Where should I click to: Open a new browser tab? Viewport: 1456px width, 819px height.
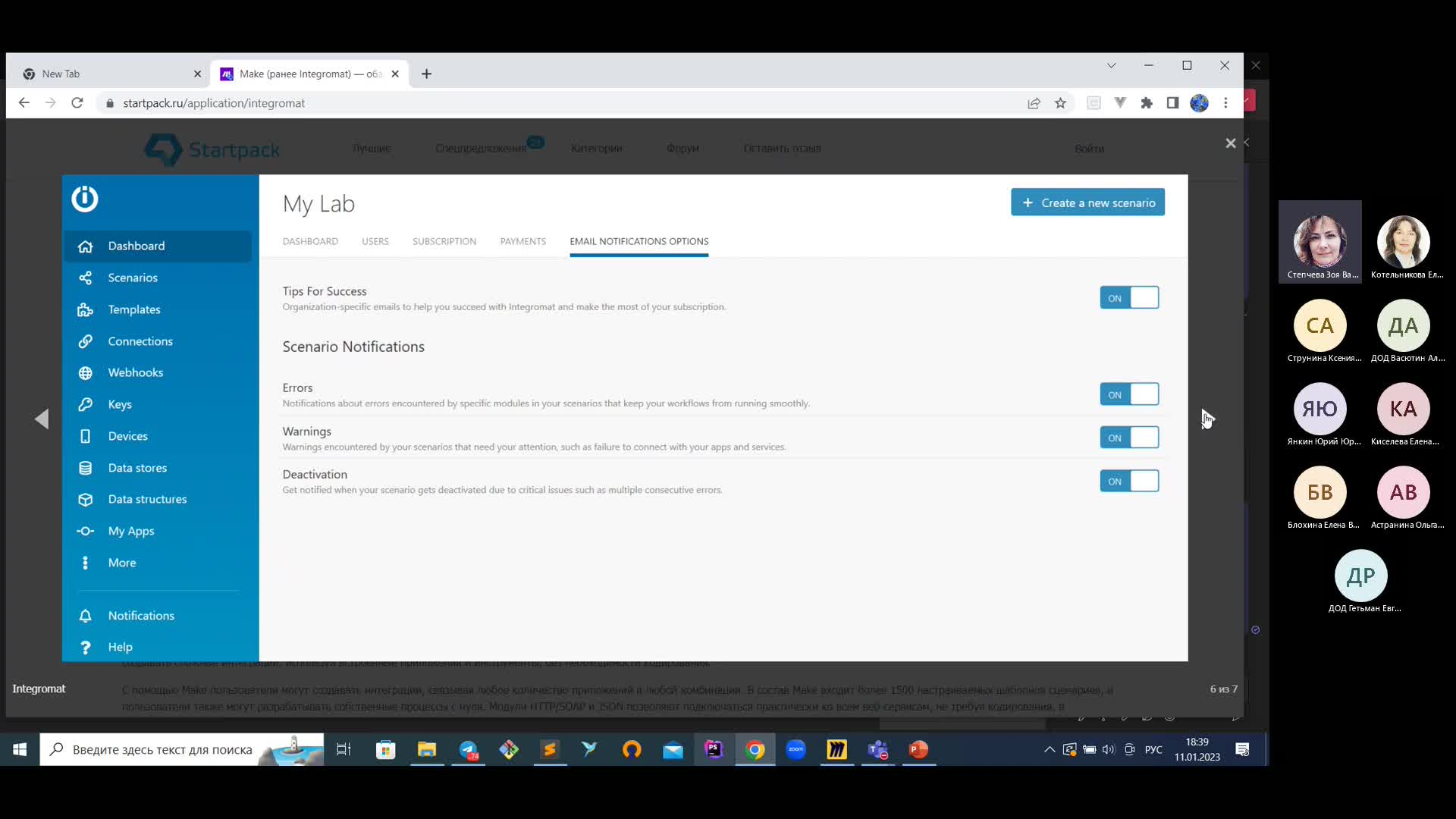tap(426, 74)
